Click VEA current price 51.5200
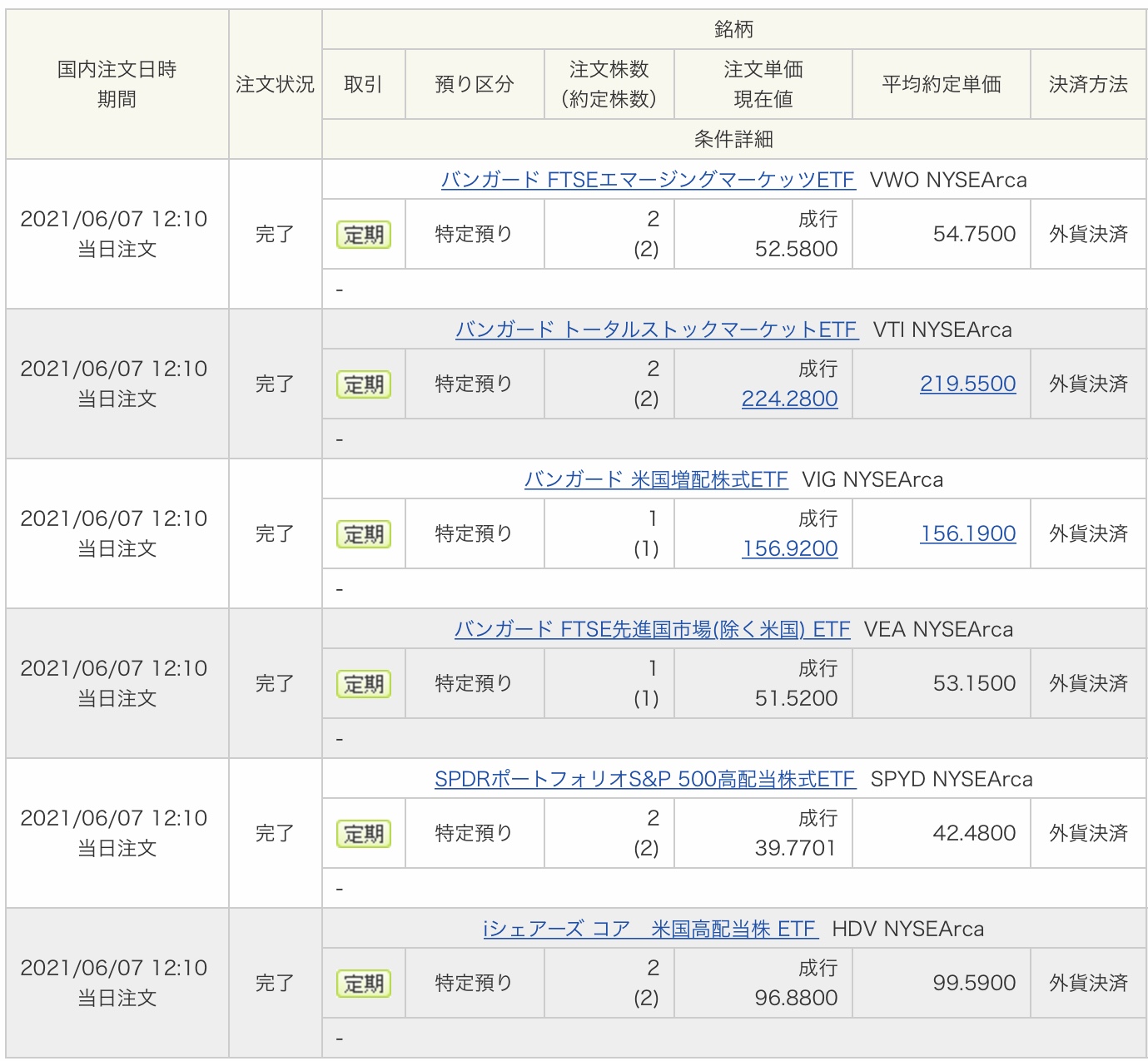This screenshot has width=1148, height=1061. pyautogui.click(x=797, y=698)
